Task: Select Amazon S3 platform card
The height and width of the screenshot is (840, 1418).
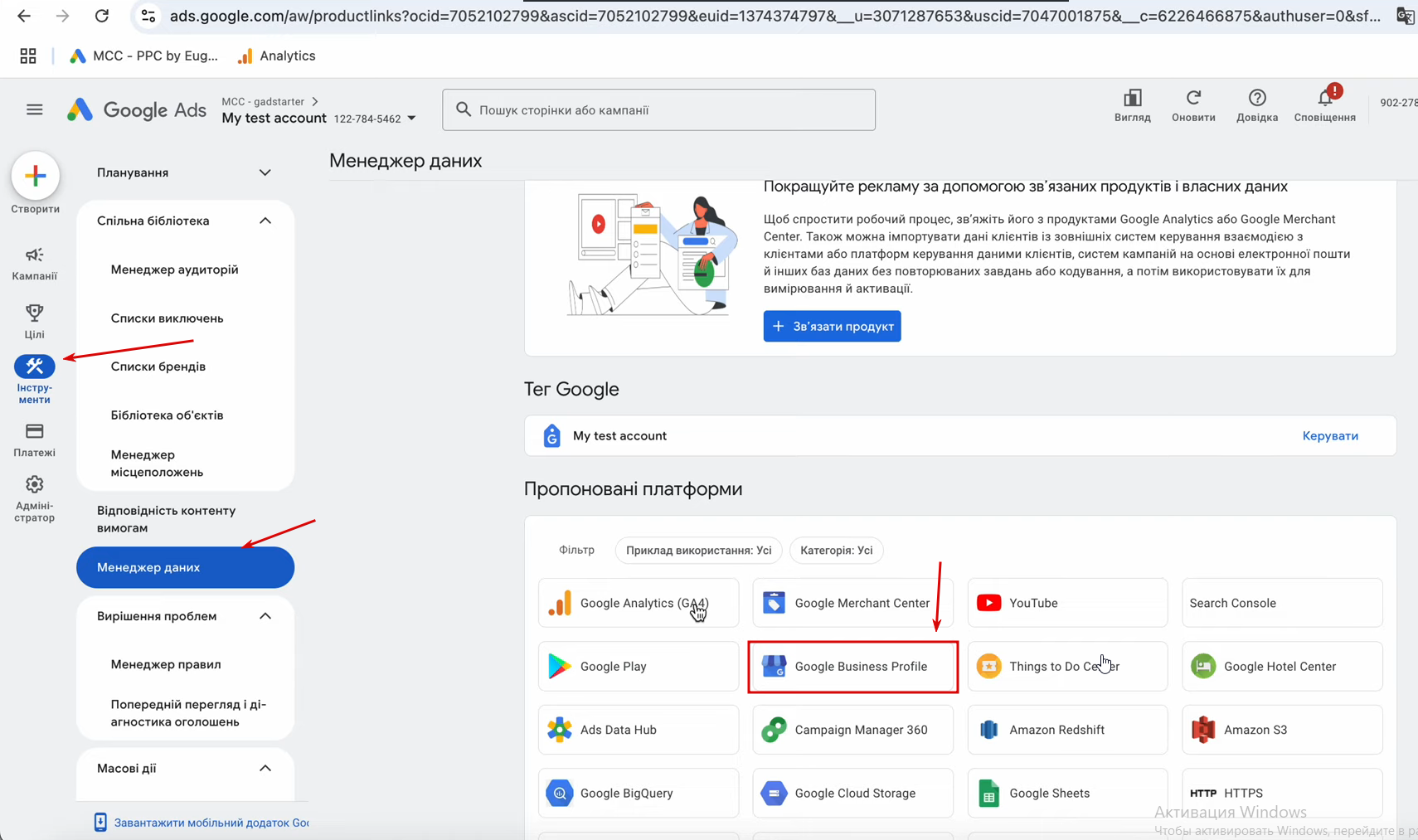Action: [x=1282, y=730]
